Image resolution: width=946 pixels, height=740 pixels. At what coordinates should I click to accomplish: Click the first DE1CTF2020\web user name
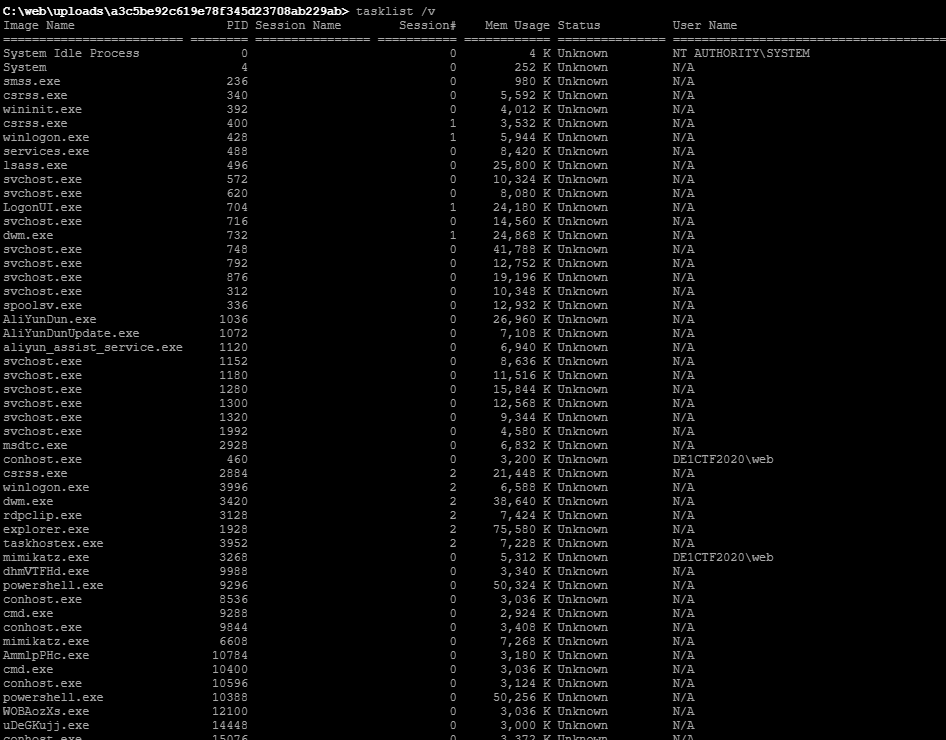click(723, 460)
